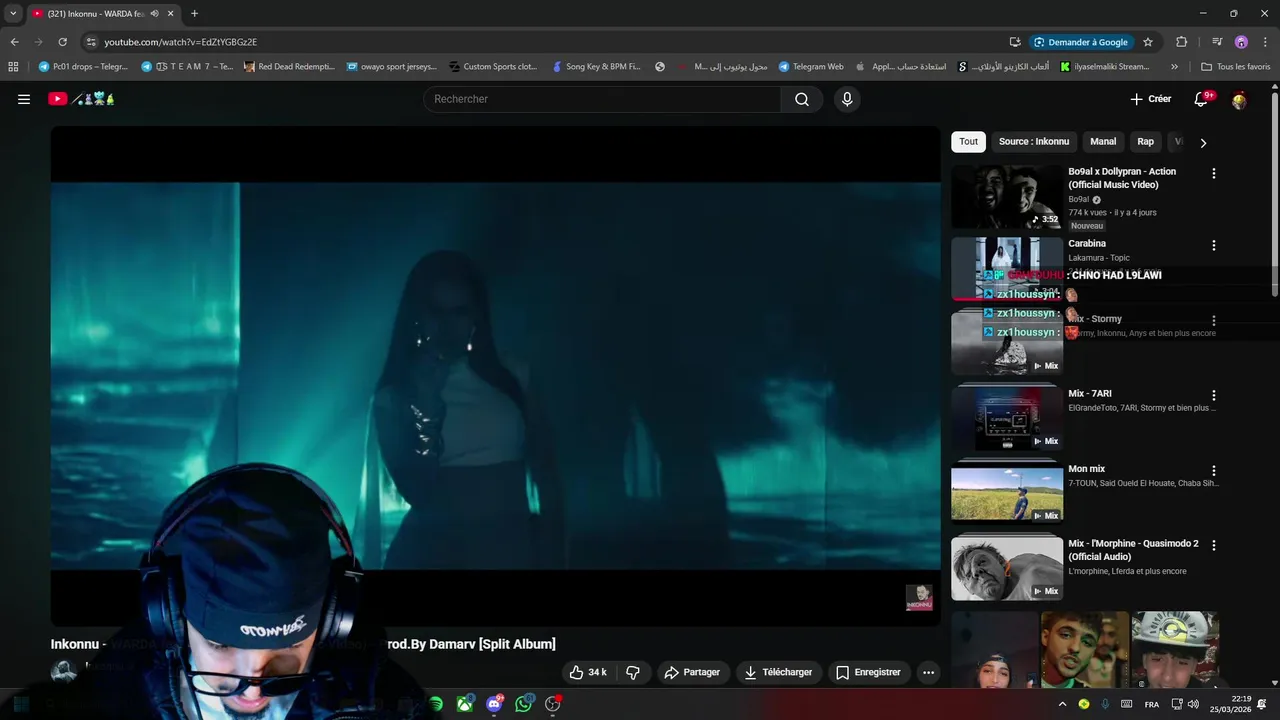Open the YouTube guide hamburger menu
The height and width of the screenshot is (720, 1280).
click(24, 99)
